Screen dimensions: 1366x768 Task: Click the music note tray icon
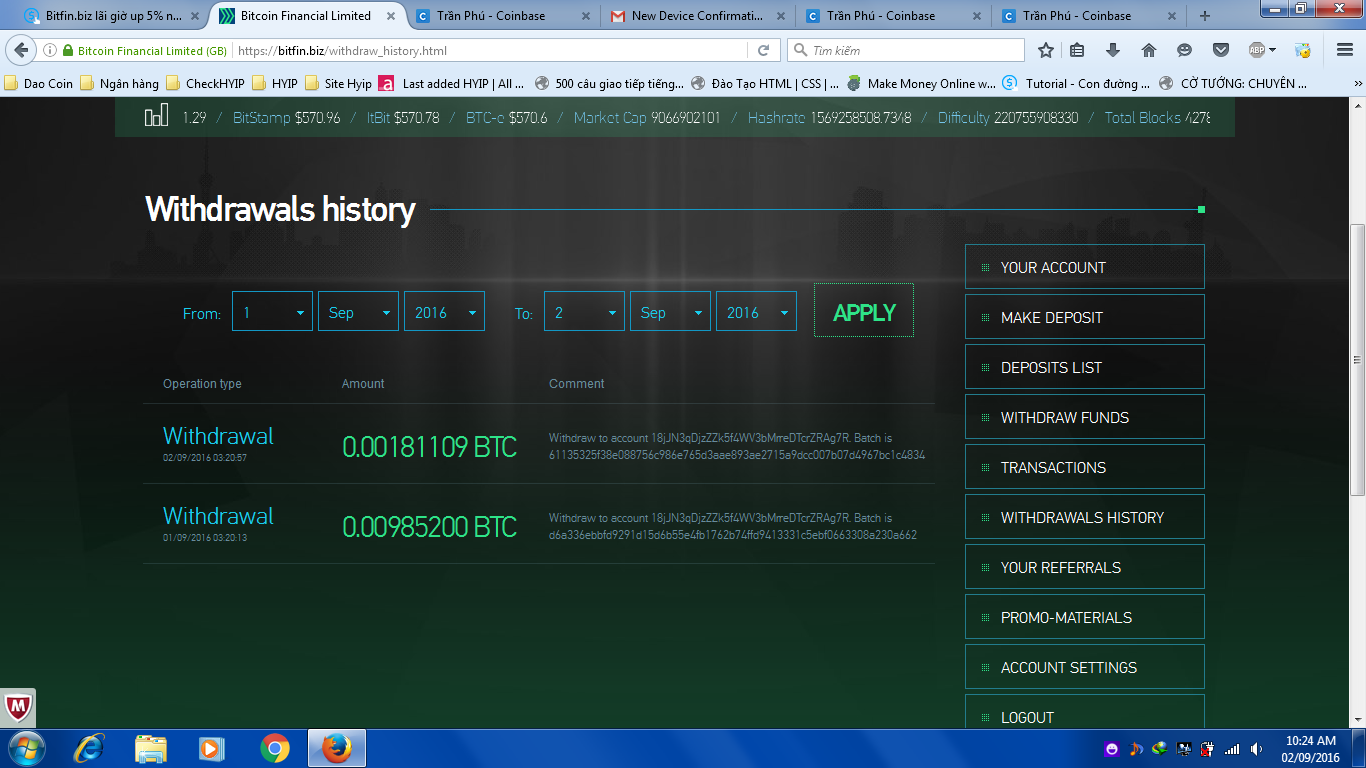click(x=1136, y=748)
